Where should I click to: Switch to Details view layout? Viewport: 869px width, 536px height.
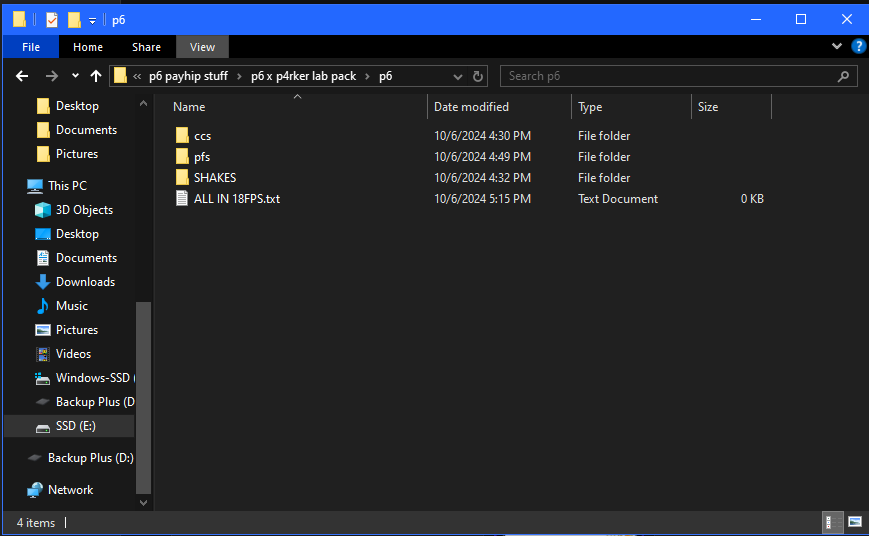(829, 522)
